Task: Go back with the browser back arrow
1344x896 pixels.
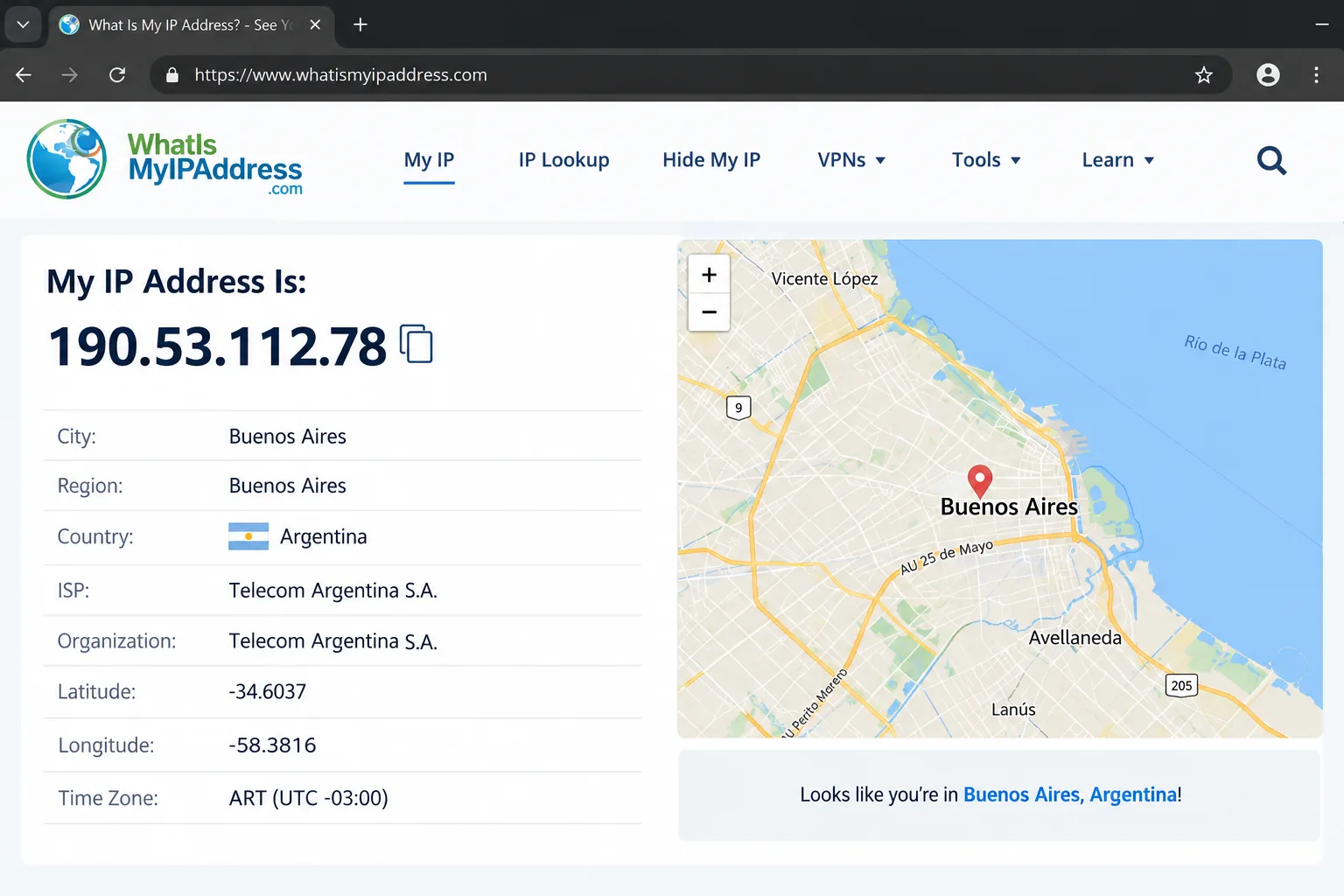Action: (x=24, y=75)
